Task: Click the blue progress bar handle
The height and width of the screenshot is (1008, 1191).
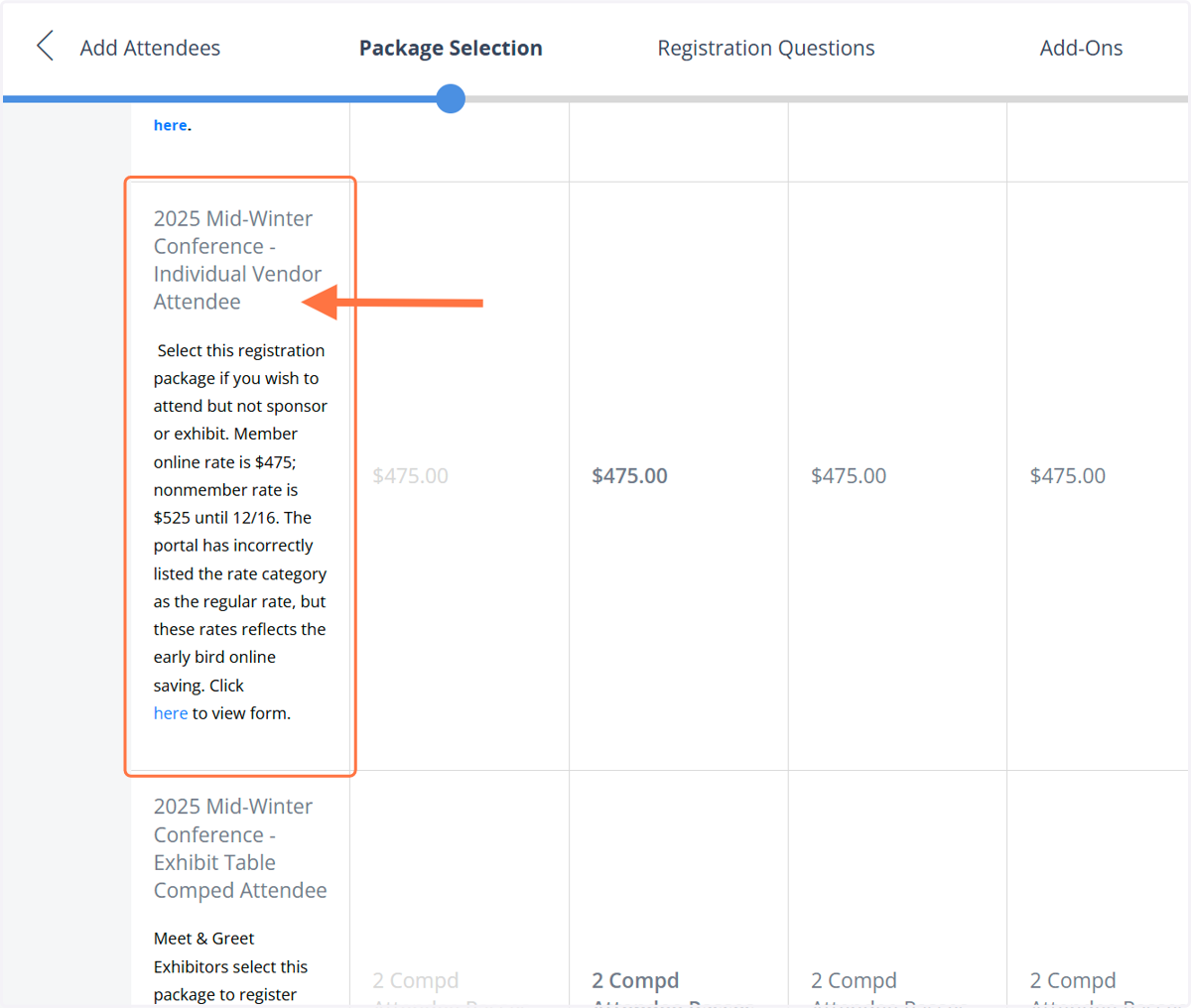Action: [451, 98]
